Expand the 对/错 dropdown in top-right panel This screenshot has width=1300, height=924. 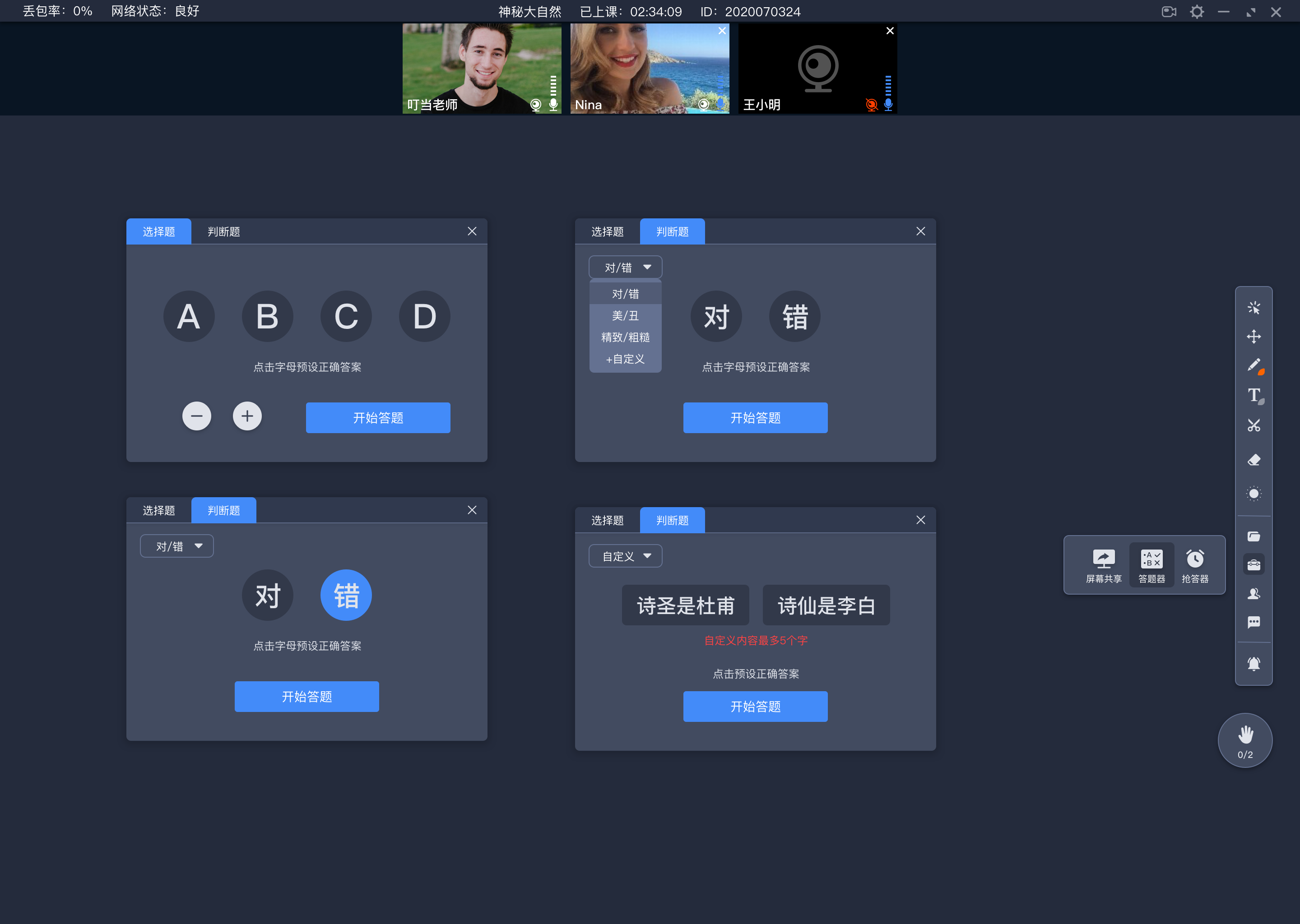(623, 266)
